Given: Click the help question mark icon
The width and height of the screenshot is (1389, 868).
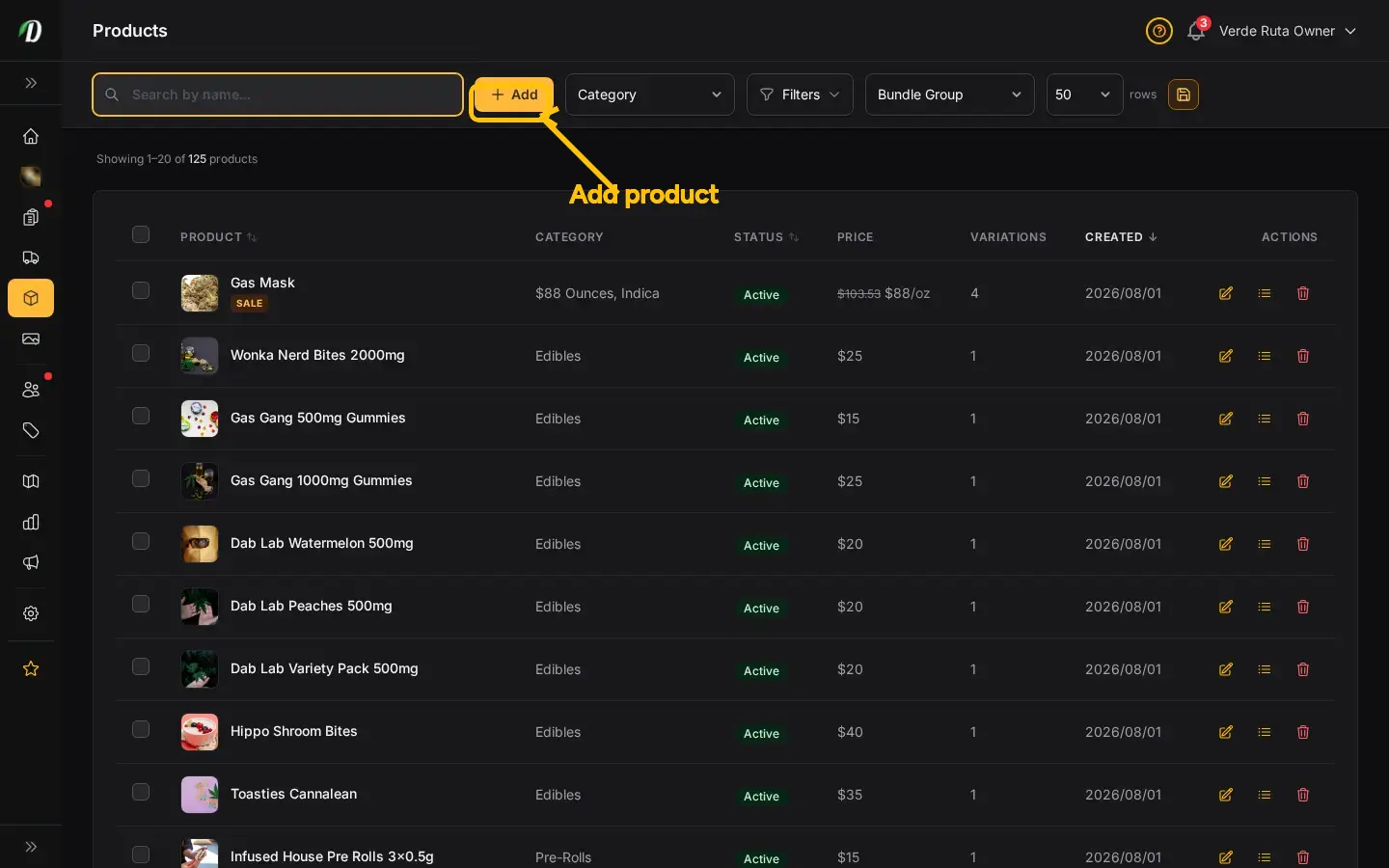Looking at the screenshot, I should (1158, 31).
